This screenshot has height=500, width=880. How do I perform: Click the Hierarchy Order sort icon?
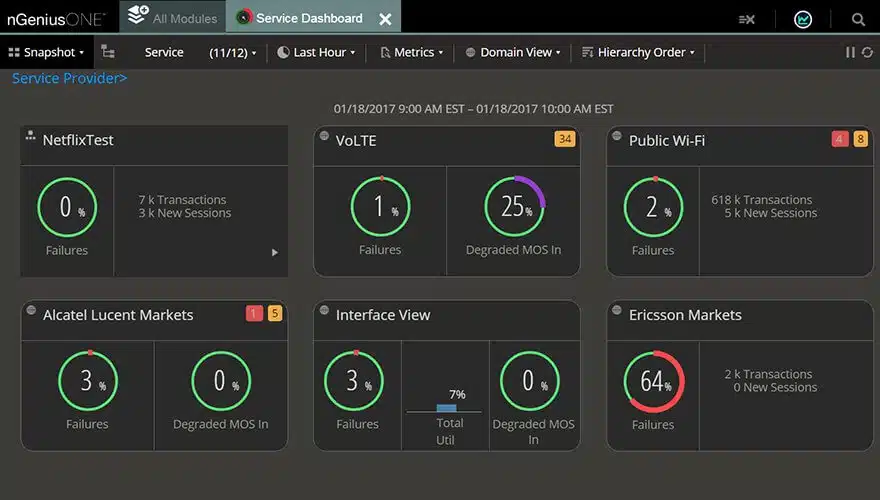click(x=587, y=52)
